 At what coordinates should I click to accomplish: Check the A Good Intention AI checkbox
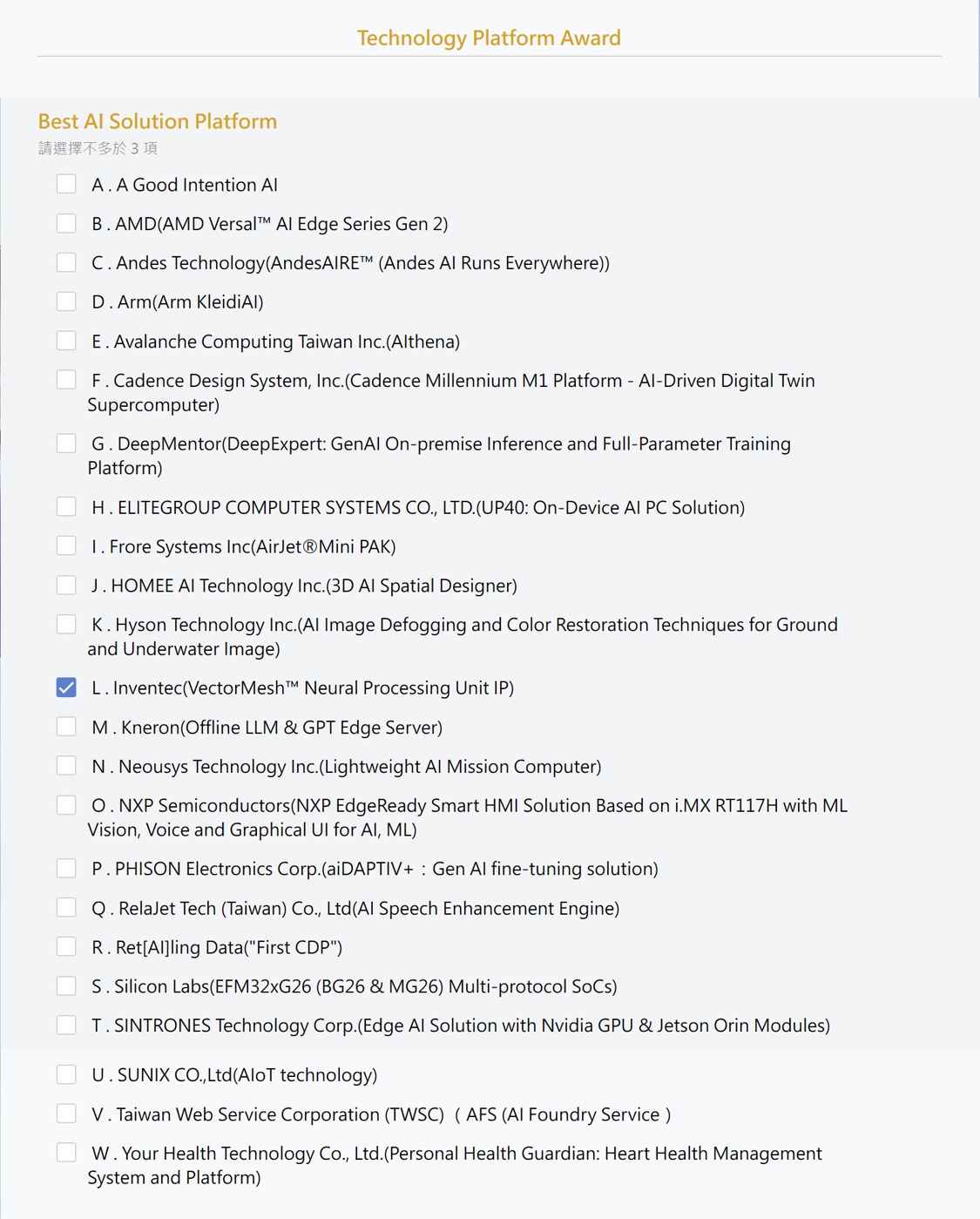pyautogui.click(x=66, y=184)
